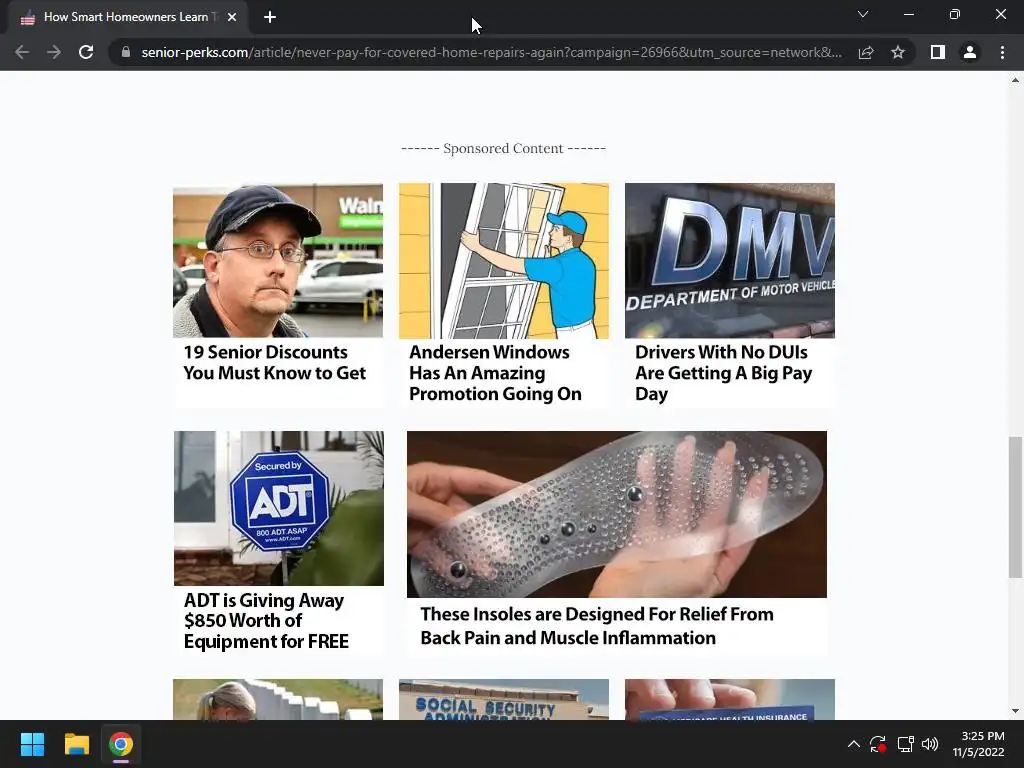Open 'ADT is Giving Away $850' headline
This screenshot has height=768, width=1024.
266,620
